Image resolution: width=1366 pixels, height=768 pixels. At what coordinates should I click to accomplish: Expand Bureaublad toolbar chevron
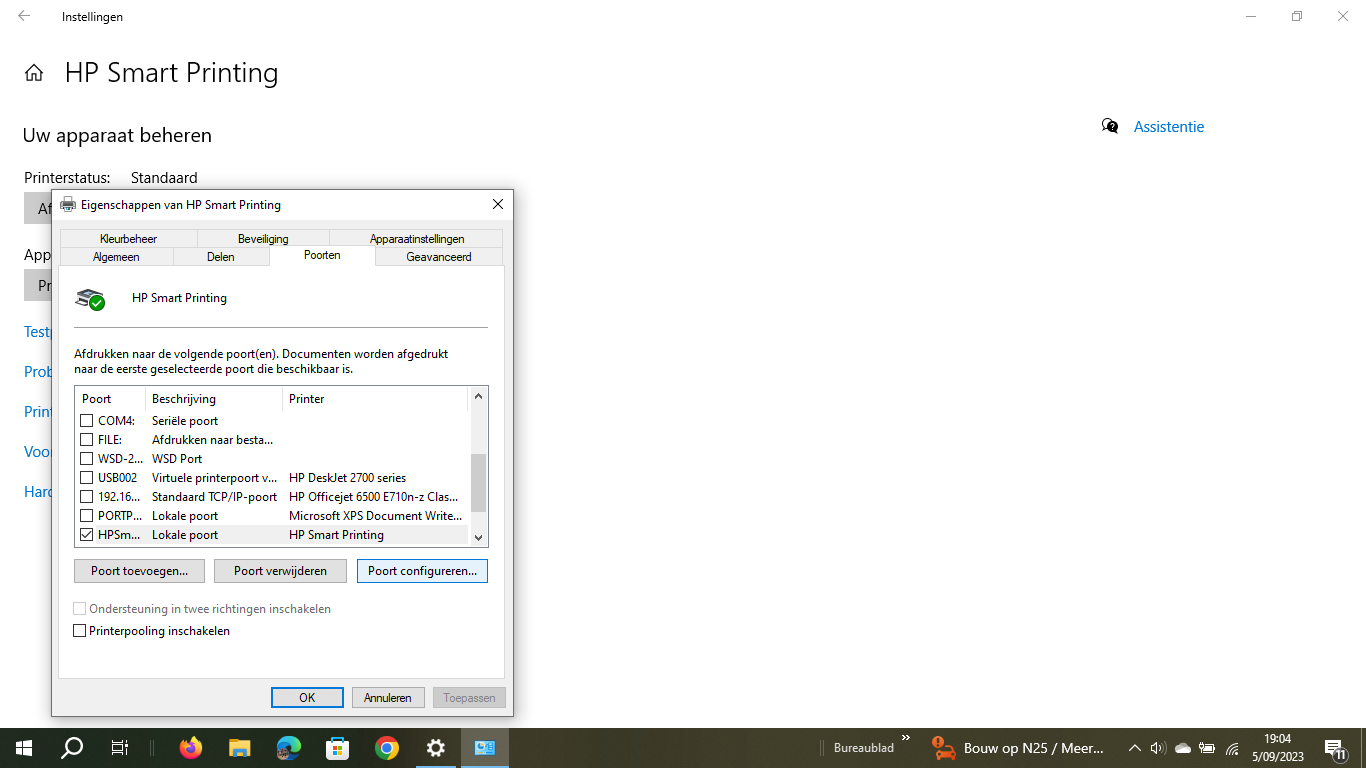[x=906, y=738]
